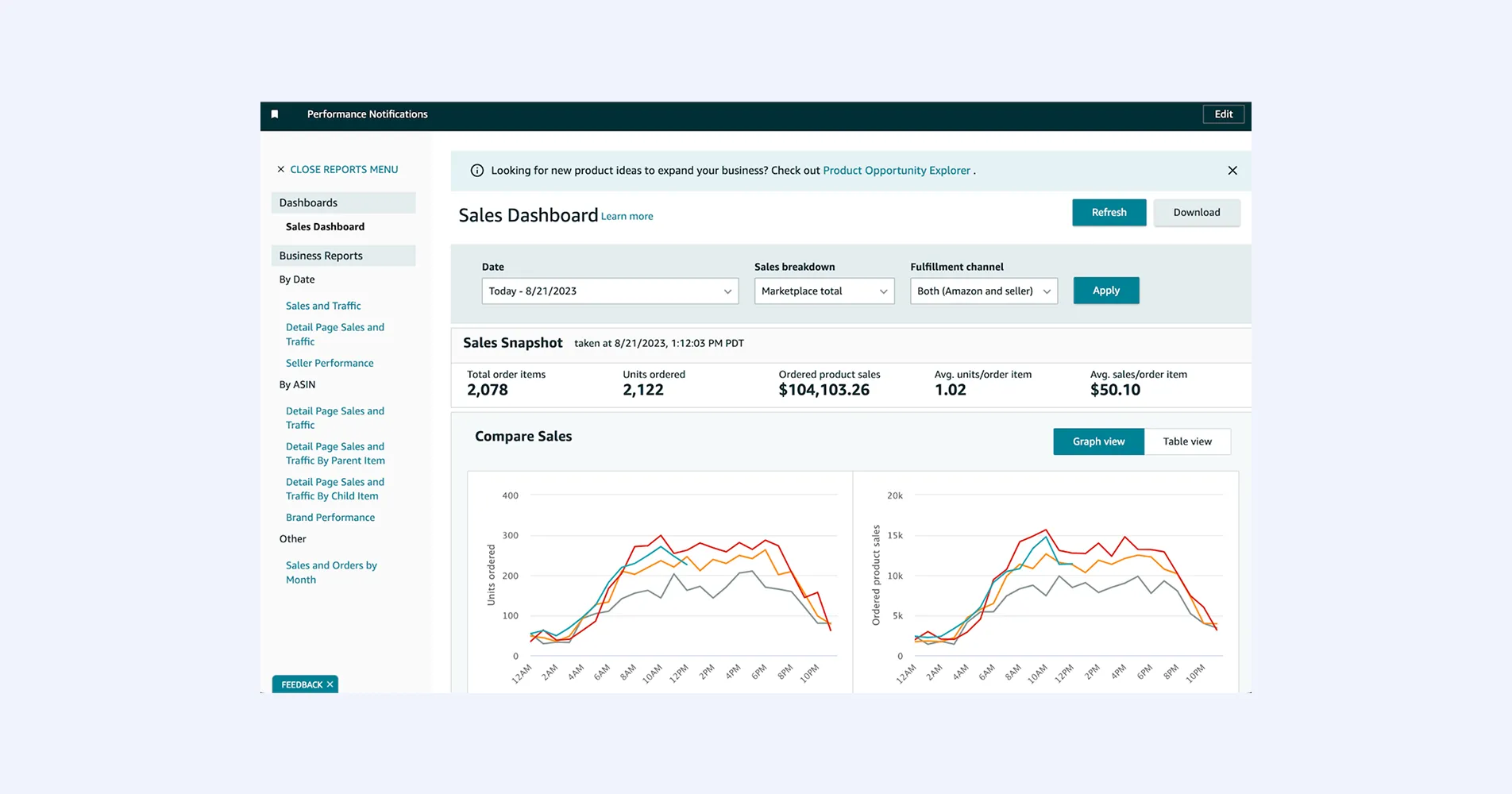Screen dimensions: 1512x794
Task: Dismiss the Product Opportunity Explorer banner
Action: (1232, 170)
